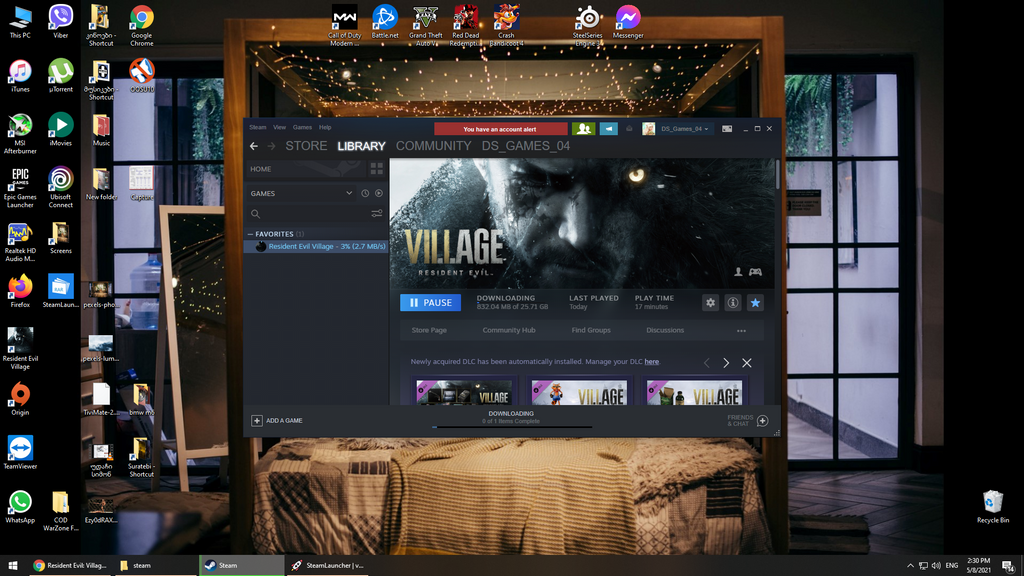This screenshot has width=1024, height=576.
Task: Switch to the COMMUNITY tab
Action: pos(434,146)
